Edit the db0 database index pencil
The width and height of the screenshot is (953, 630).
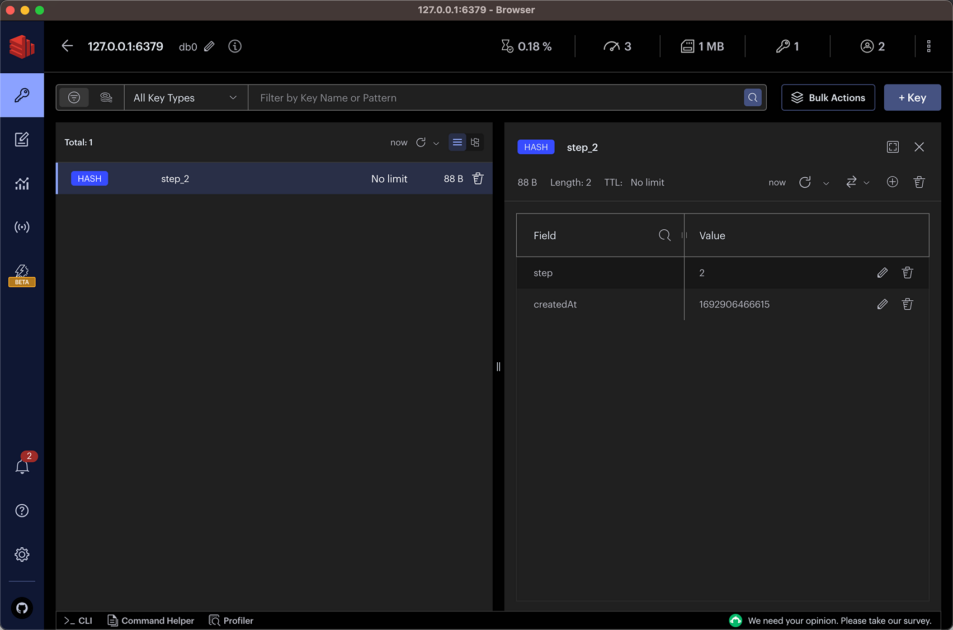click(209, 46)
